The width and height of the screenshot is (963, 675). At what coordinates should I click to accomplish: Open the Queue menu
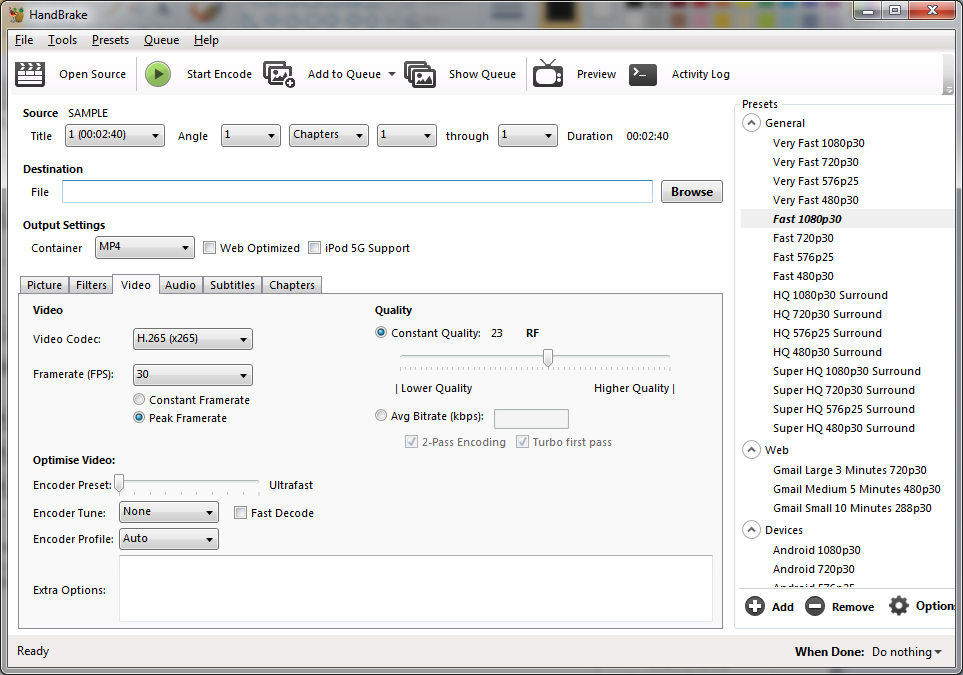pyautogui.click(x=162, y=40)
